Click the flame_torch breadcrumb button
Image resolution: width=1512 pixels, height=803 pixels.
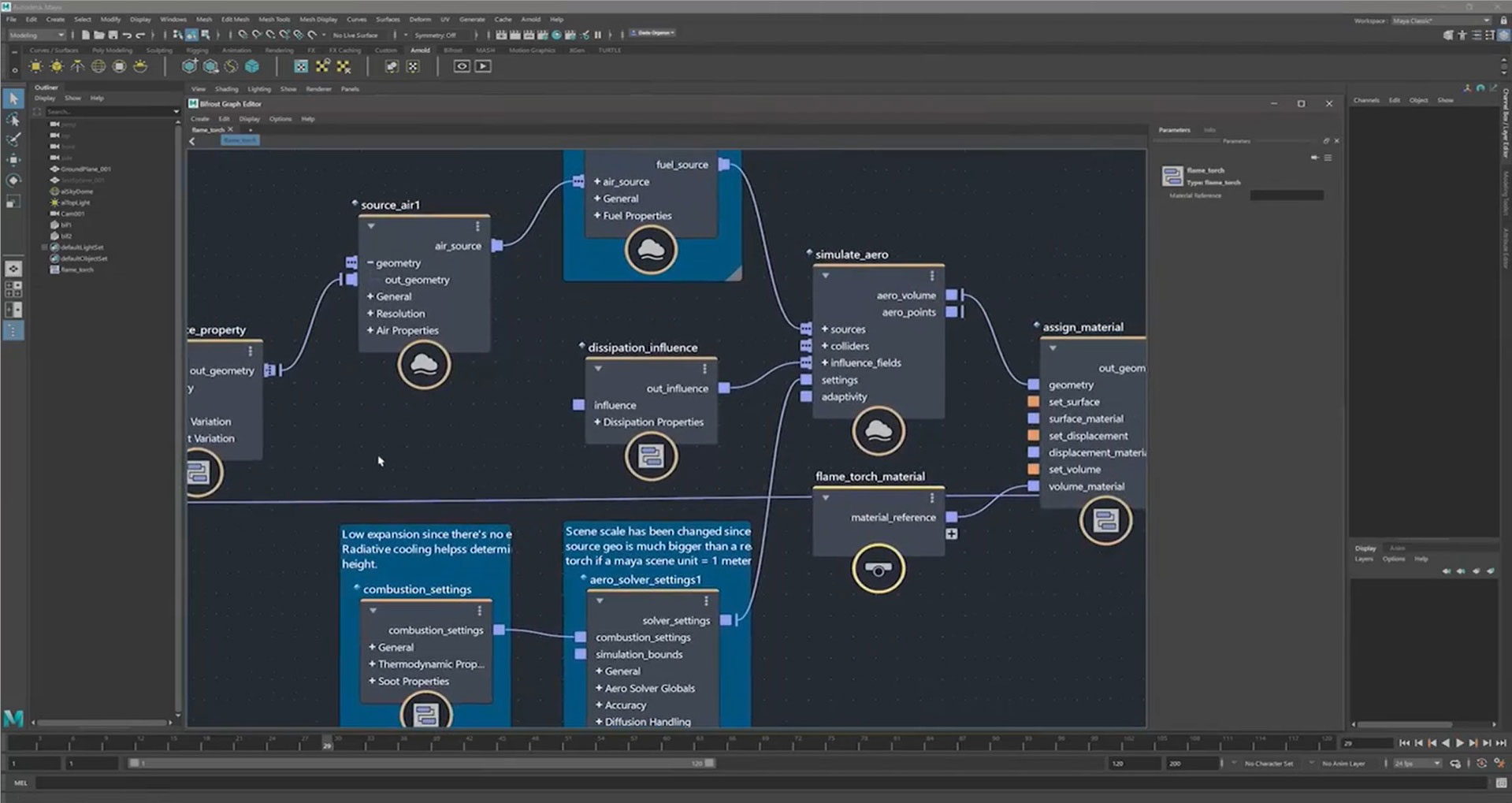[x=240, y=140]
